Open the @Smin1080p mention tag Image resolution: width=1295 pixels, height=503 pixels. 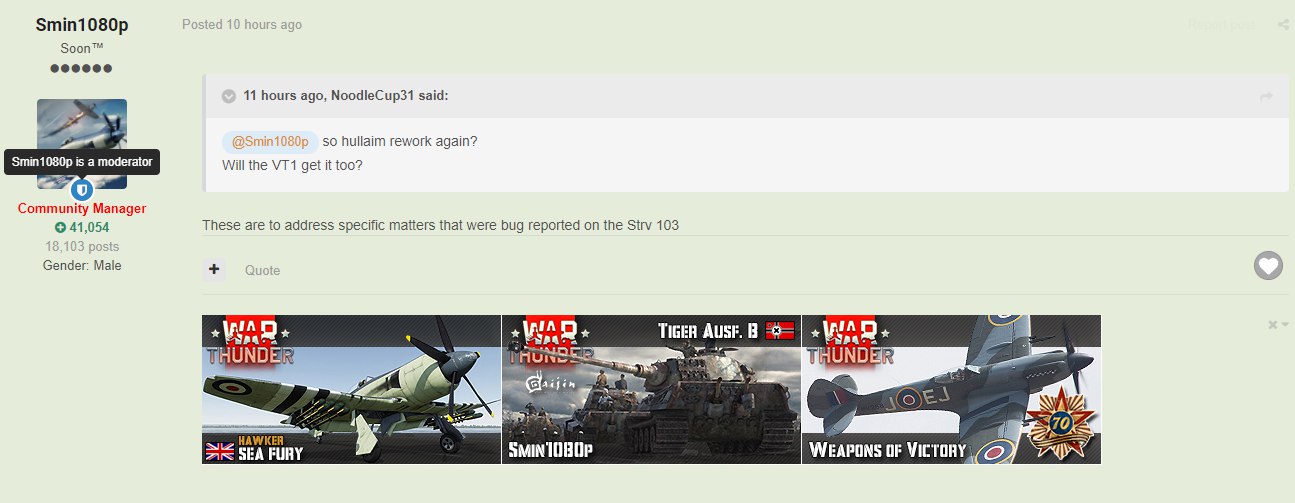270,142
